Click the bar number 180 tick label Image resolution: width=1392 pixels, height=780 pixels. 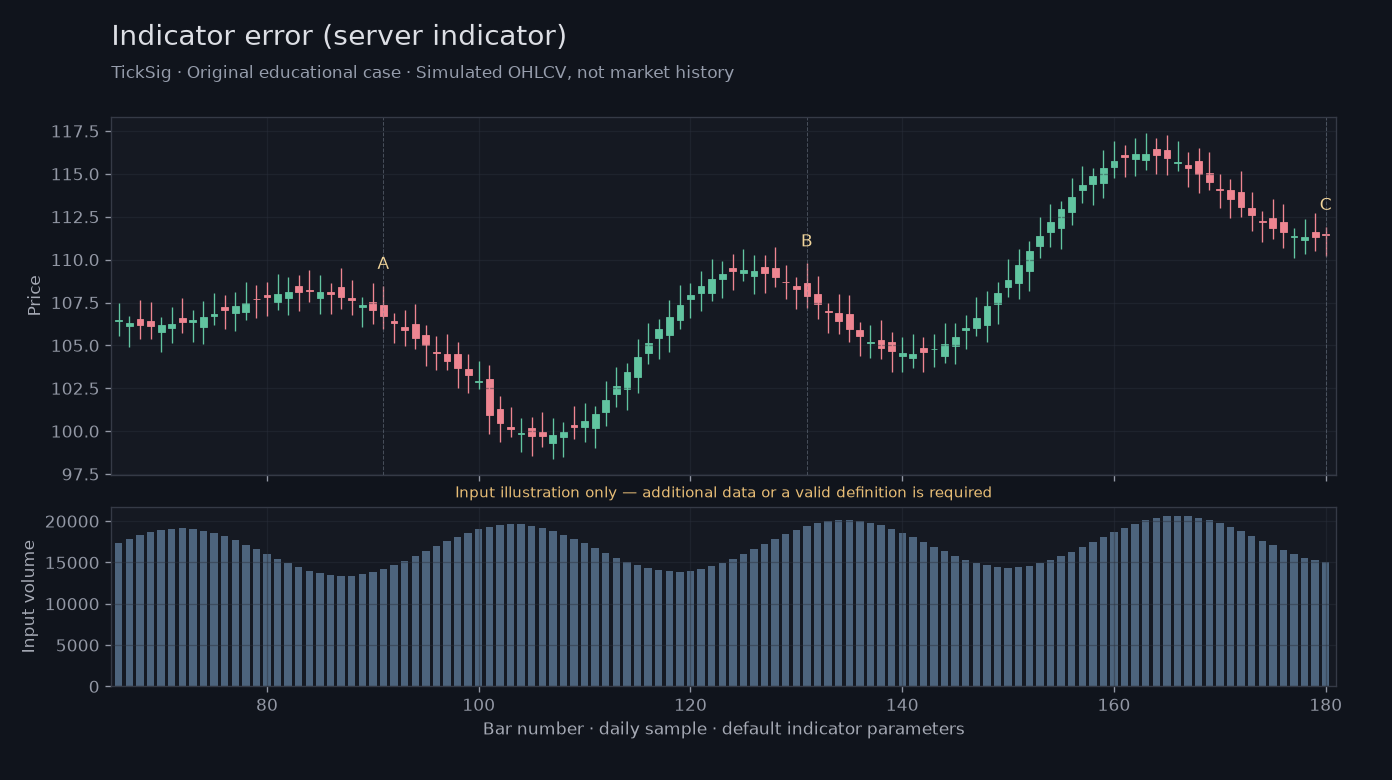(x=1326, y=704)
